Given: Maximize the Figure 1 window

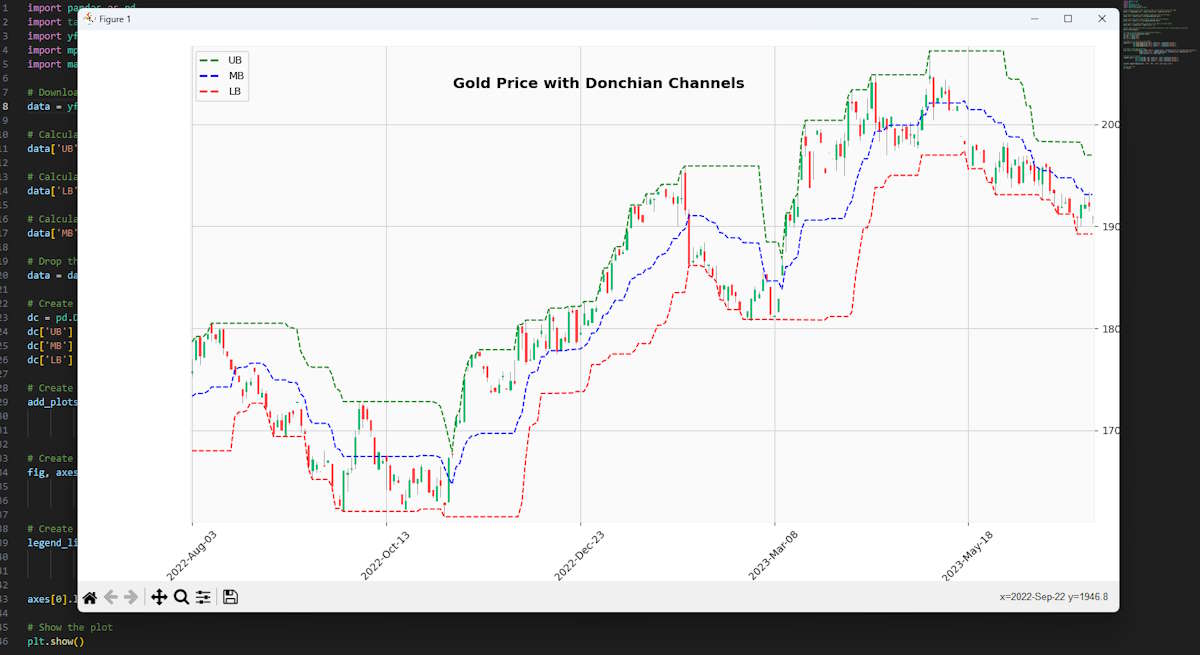Looking at the screenshot, I should (x=1068, y=19).
